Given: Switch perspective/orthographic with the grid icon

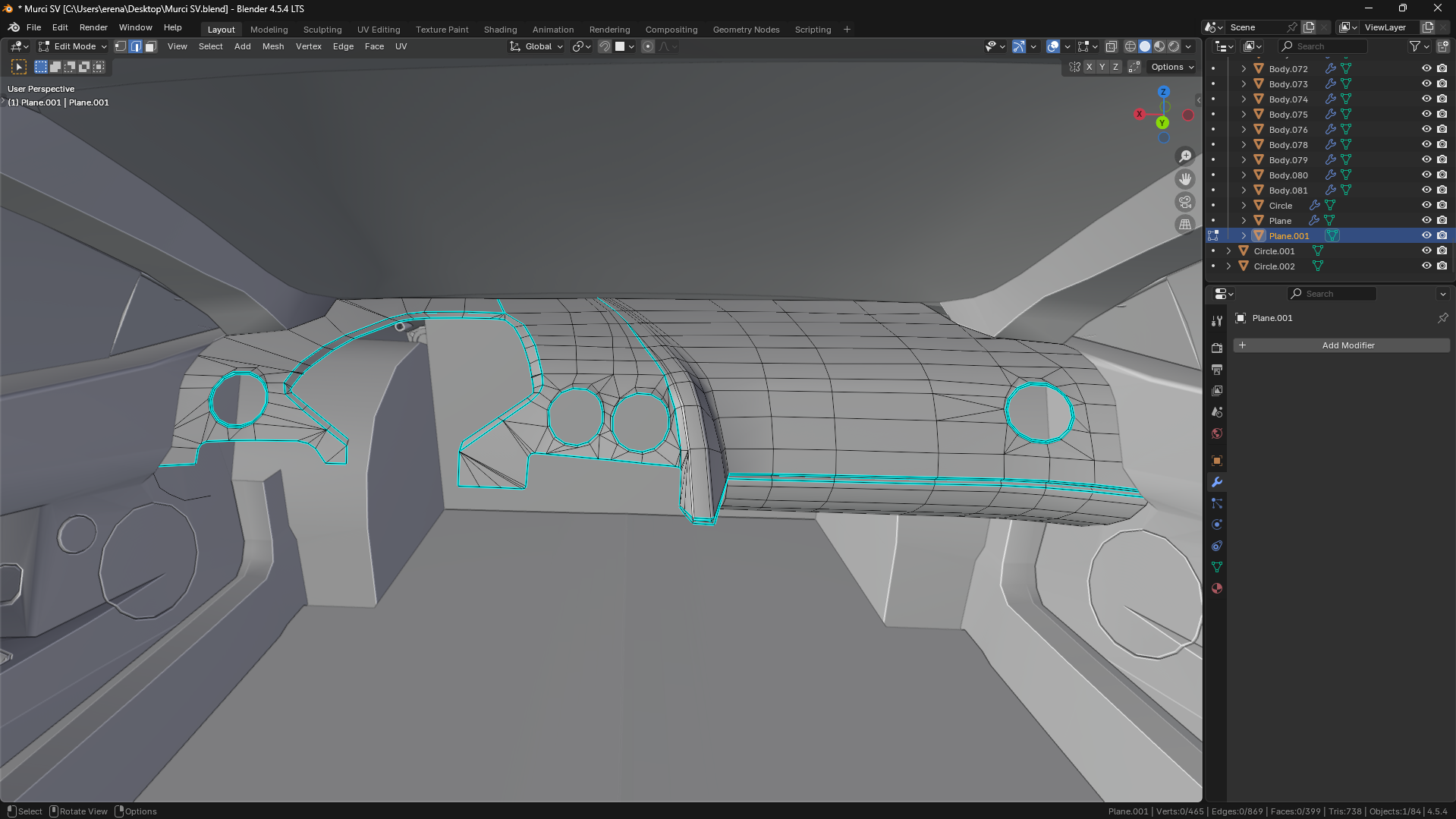Looking at the screenshot, I should click(x=1184, y=225).
